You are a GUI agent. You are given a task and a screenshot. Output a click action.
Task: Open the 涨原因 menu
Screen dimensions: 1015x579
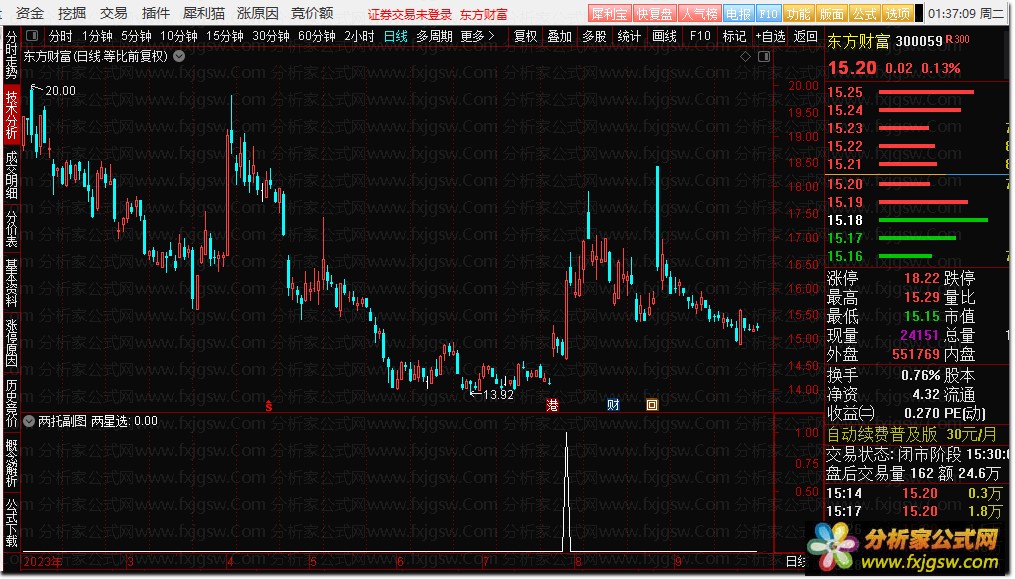[x=258, y=13]
